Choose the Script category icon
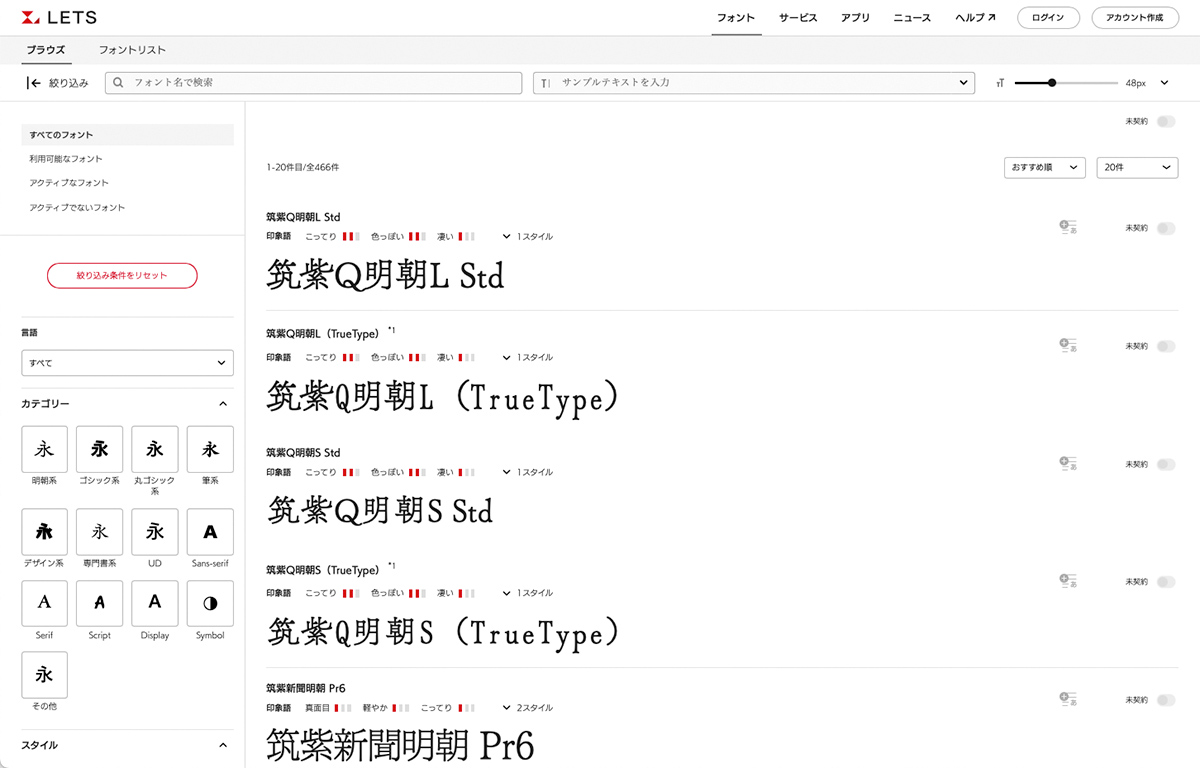Viewport: 1200px width, 768px height. coord(100,603)
